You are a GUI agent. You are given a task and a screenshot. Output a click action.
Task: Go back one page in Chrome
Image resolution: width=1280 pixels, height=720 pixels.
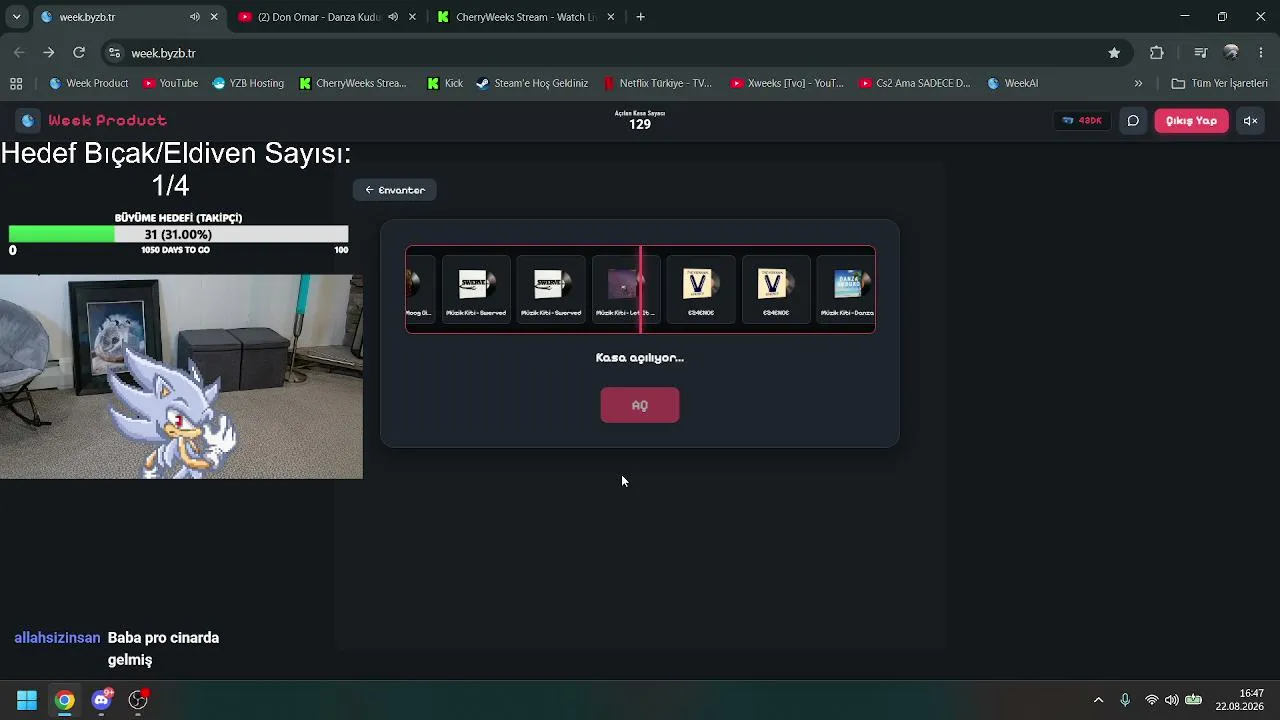(x=19, y=53)
